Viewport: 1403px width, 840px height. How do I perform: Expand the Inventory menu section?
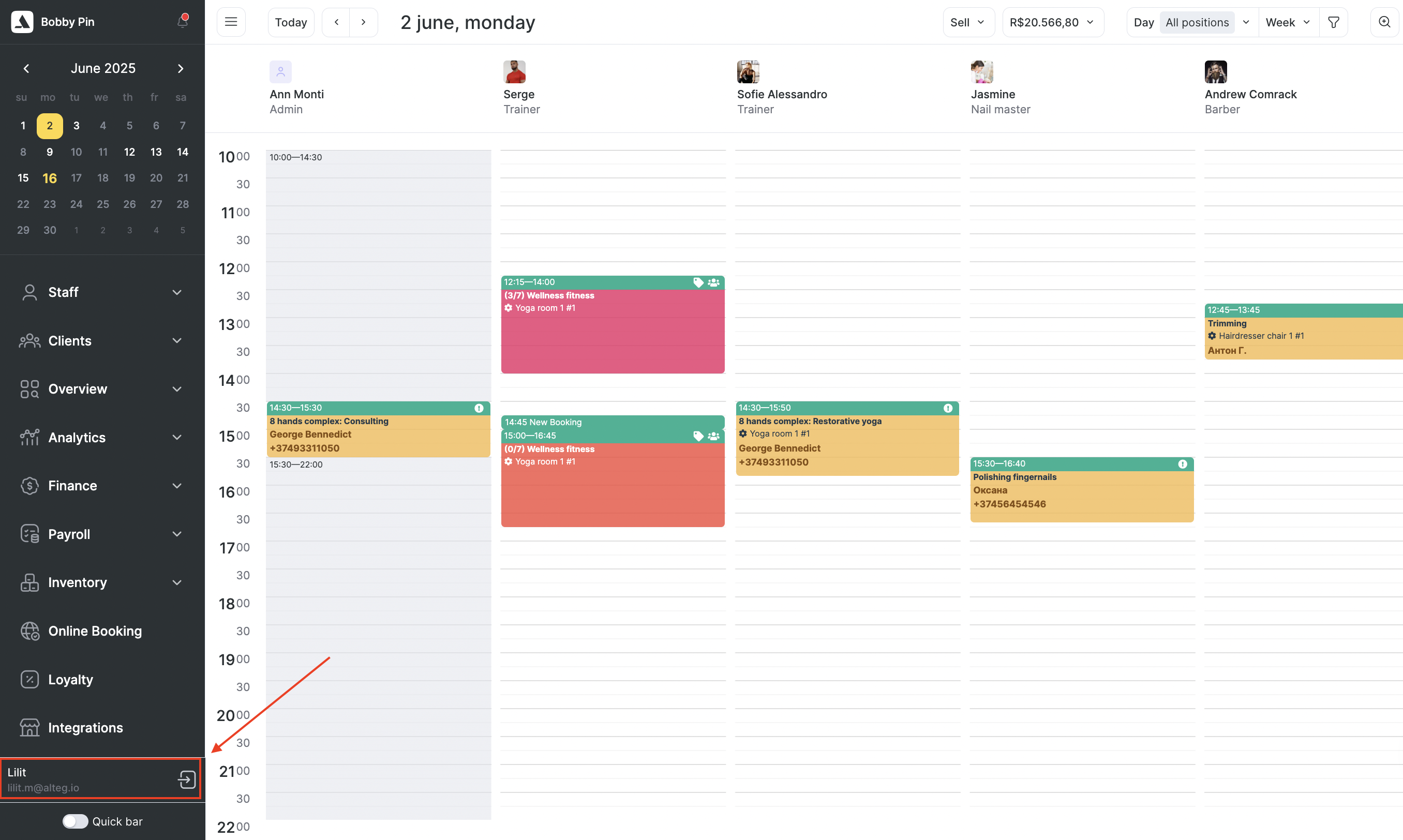(176, 582)
